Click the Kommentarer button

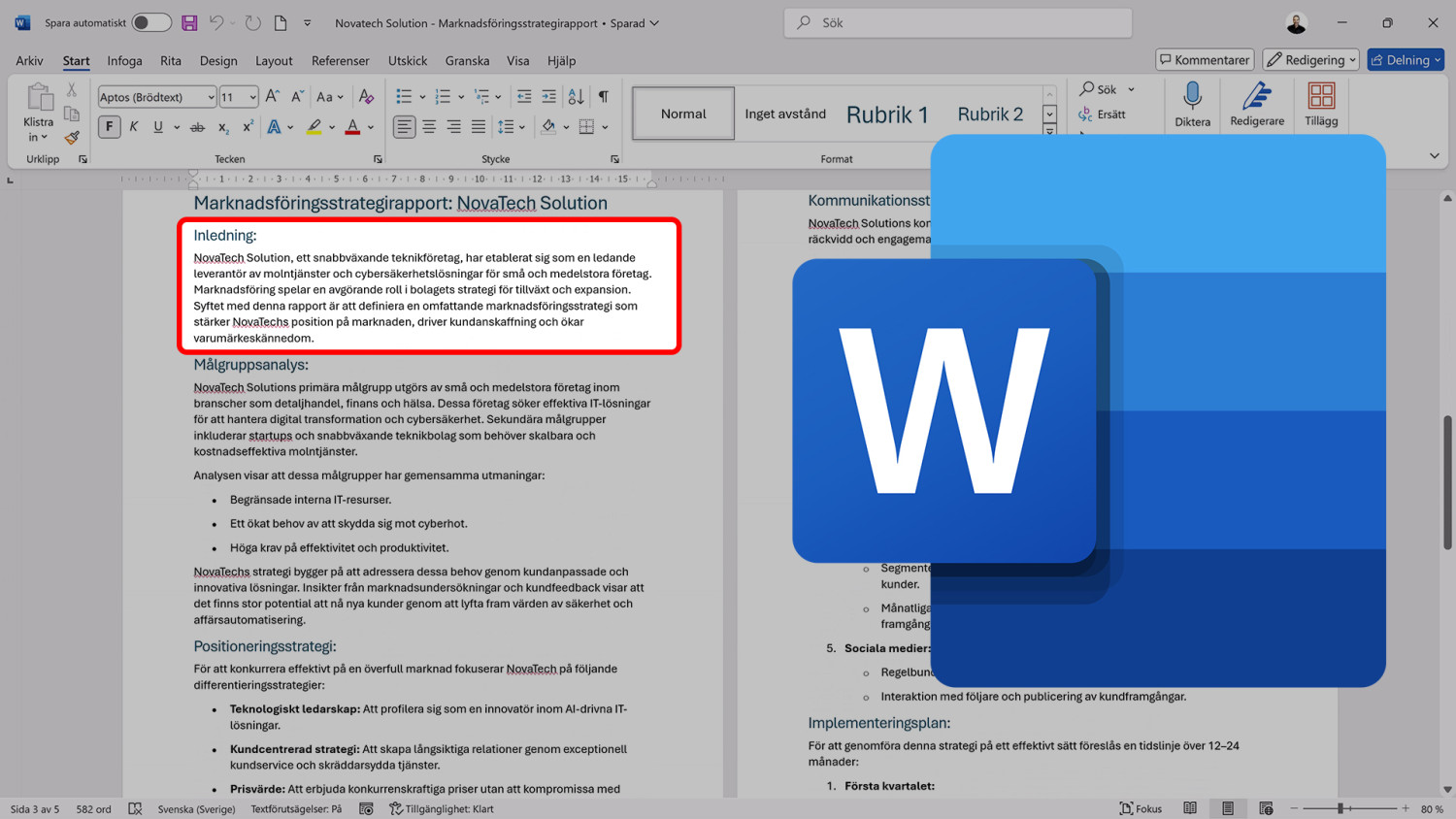[1205, 60]
